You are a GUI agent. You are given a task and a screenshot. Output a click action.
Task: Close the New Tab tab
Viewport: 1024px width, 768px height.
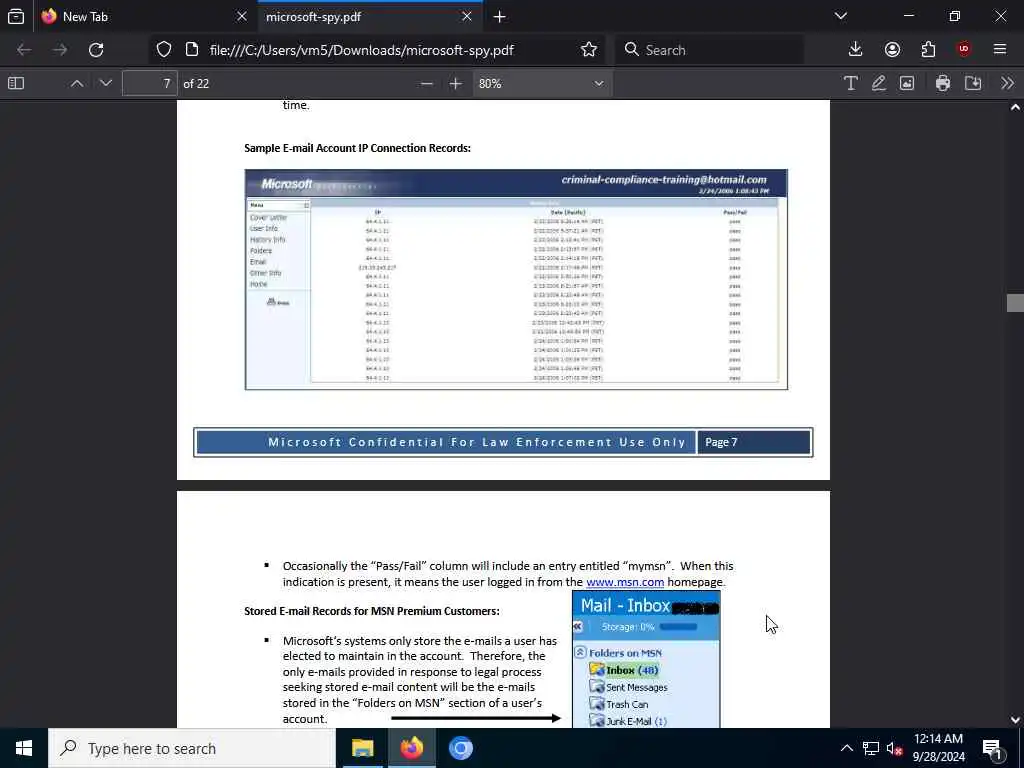point(242,16)
